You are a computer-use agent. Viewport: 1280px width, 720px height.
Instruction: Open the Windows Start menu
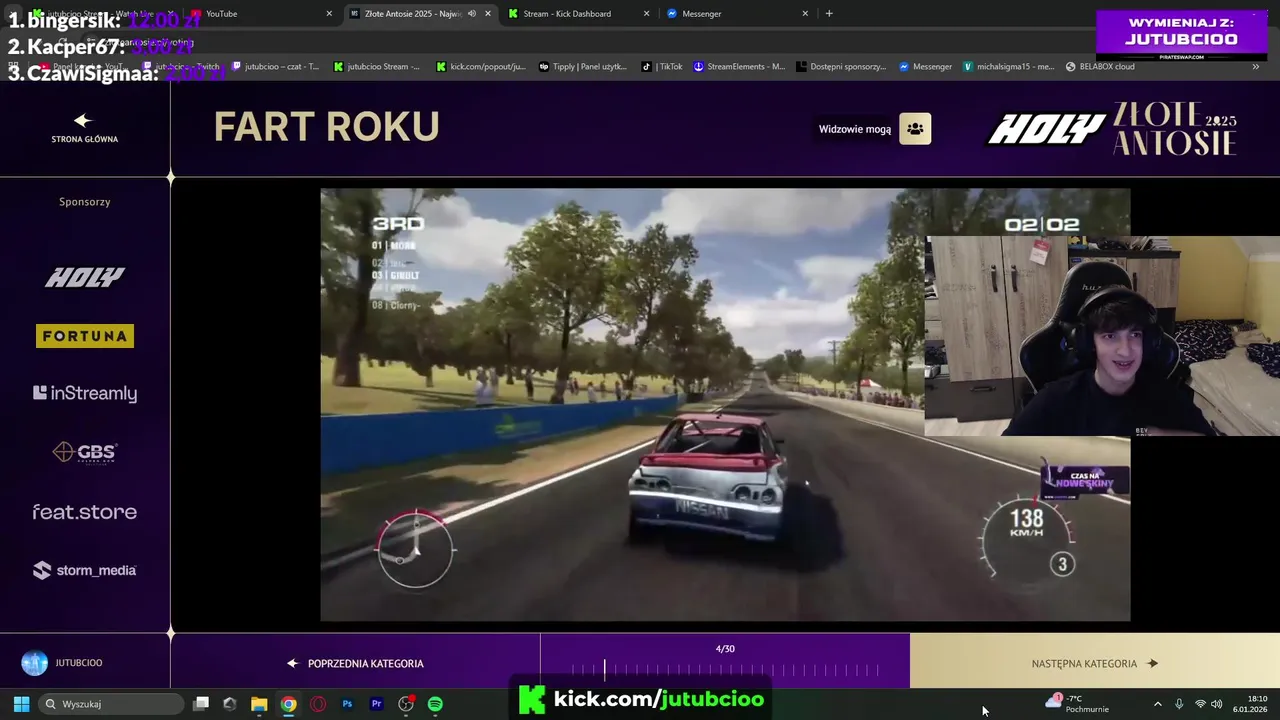point(21,704)
